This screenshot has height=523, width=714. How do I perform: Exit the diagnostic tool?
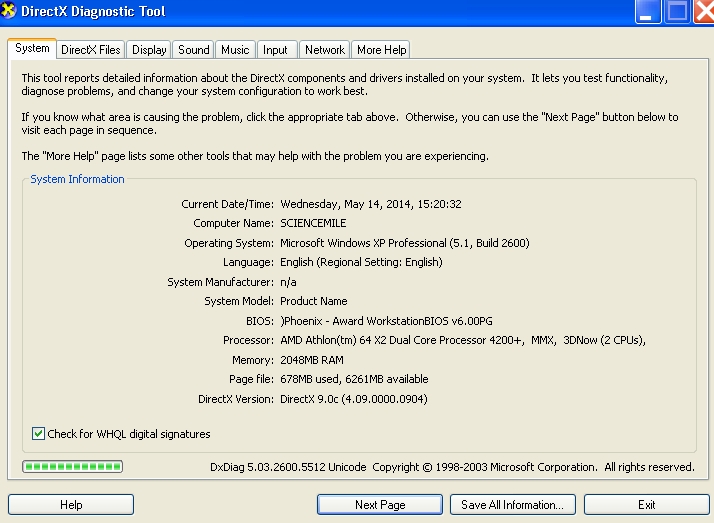click(647, 504)
